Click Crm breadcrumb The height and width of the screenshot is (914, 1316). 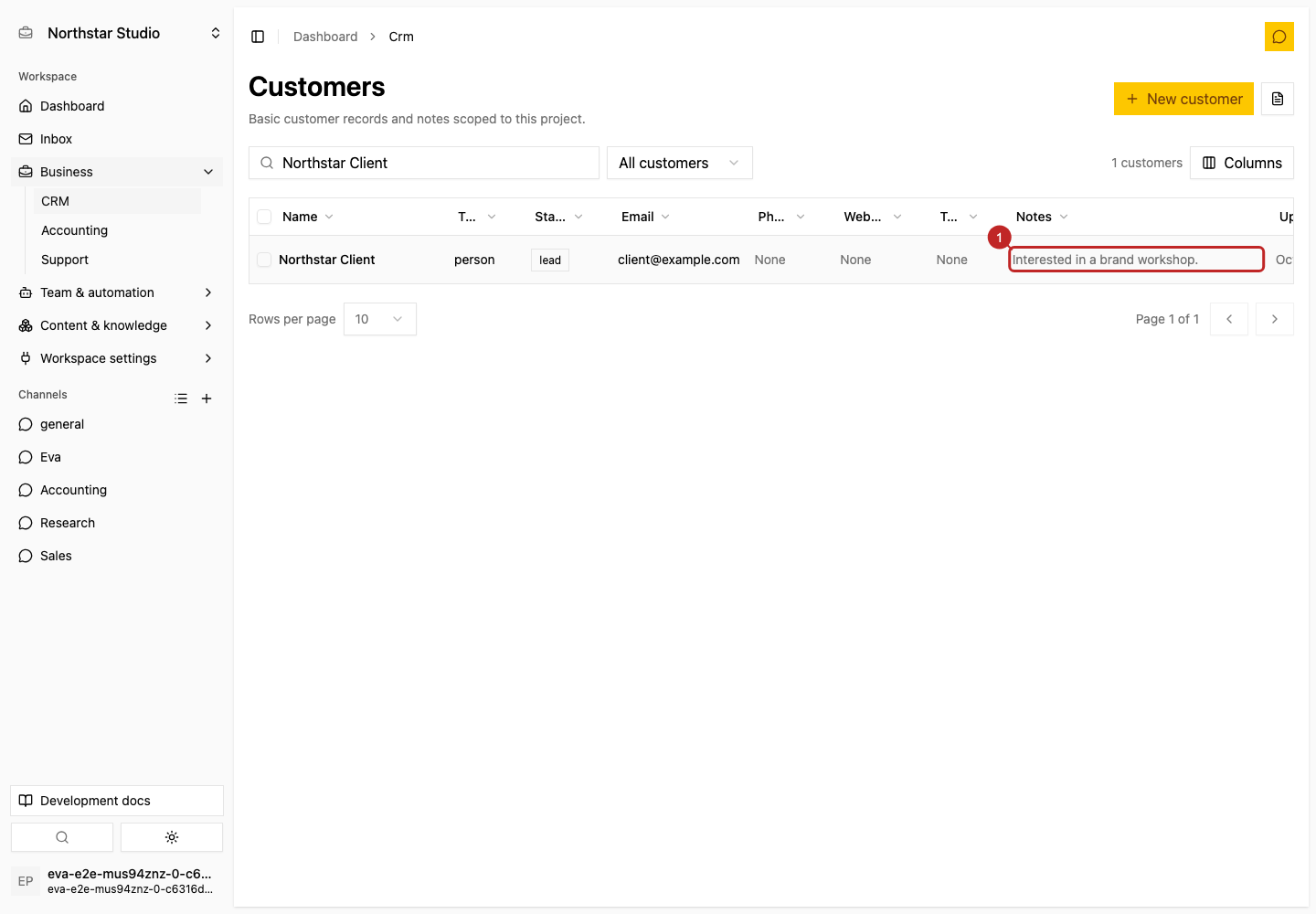point(401,37)
